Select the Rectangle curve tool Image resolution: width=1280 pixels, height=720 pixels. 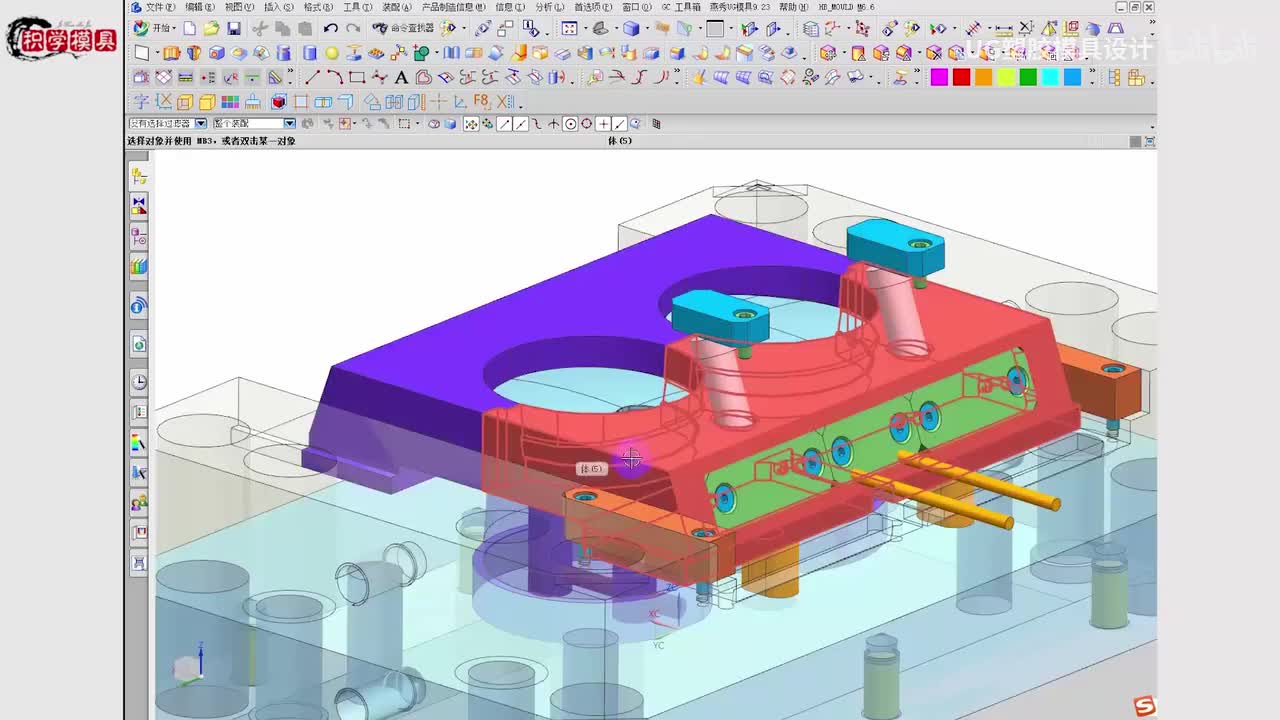coord(357,77)
